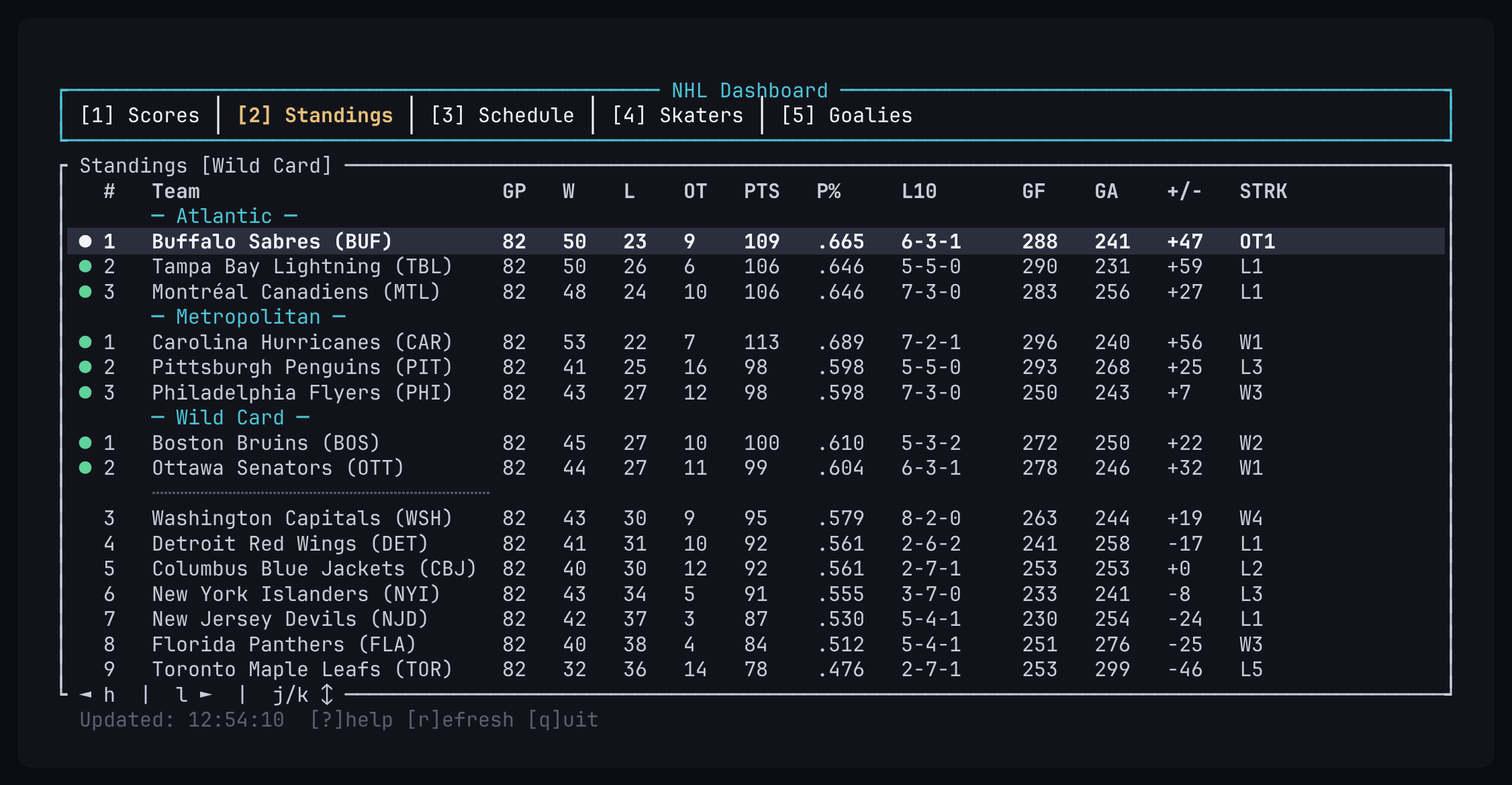This screenshot has height=785, width=1512.
Task: Click the [q]uit shortcut
Action: point(563,720)
